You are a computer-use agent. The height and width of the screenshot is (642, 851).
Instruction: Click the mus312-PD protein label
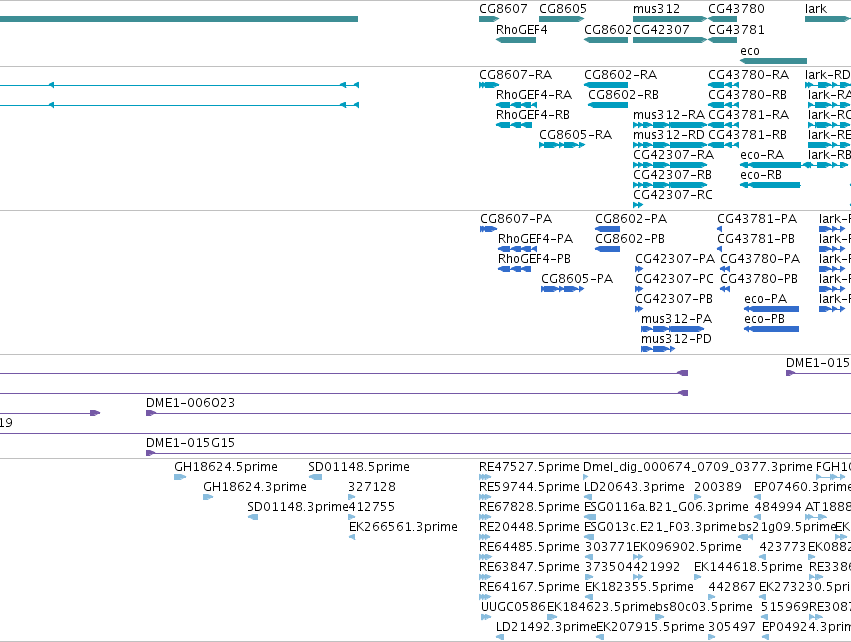(x=676, y=339)
